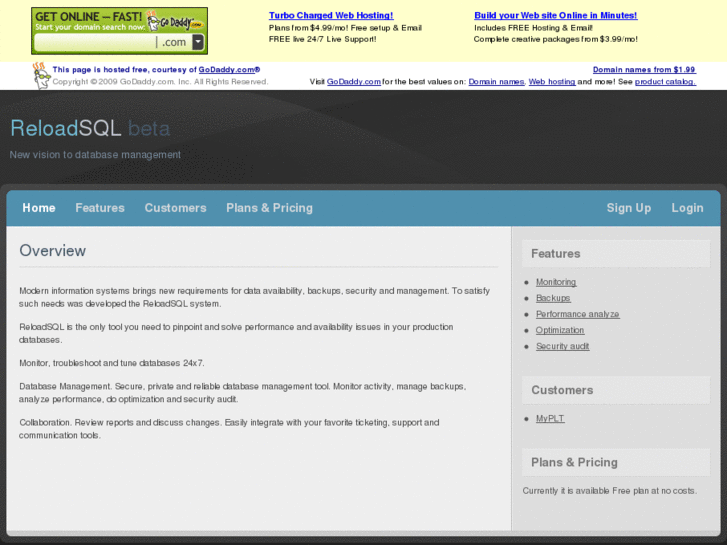Open the Login page
The width and height of the screenshot is (727, 545).
(x=687, y=208)
